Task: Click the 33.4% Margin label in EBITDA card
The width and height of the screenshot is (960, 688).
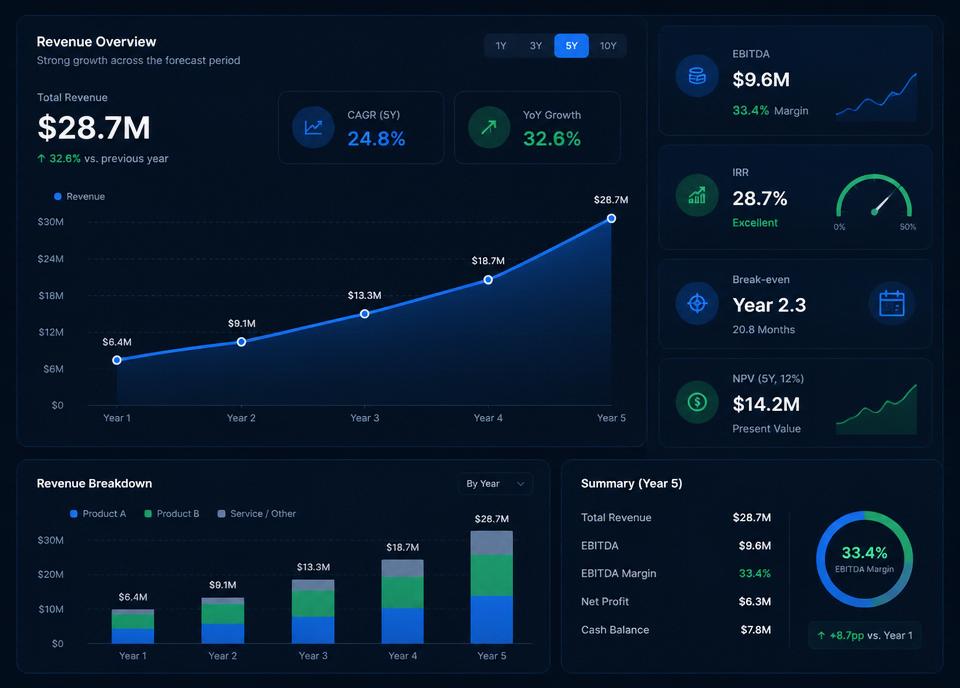Action: point(770,111)
